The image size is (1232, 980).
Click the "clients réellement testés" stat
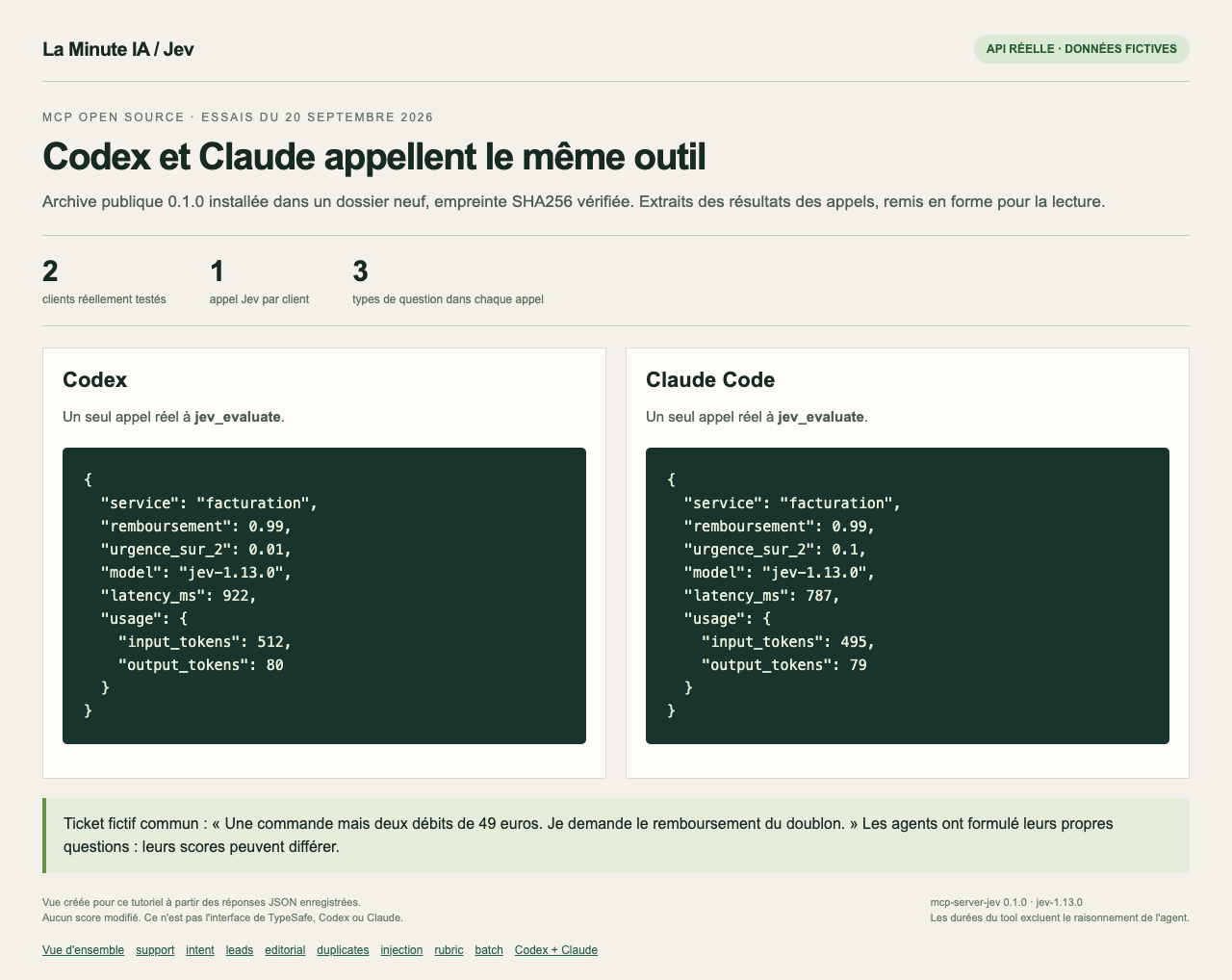(x=104, y=282)
